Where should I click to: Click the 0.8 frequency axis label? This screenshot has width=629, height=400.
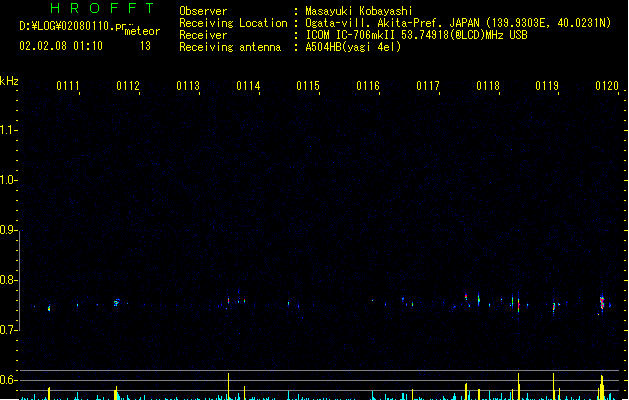click(7, 280)
